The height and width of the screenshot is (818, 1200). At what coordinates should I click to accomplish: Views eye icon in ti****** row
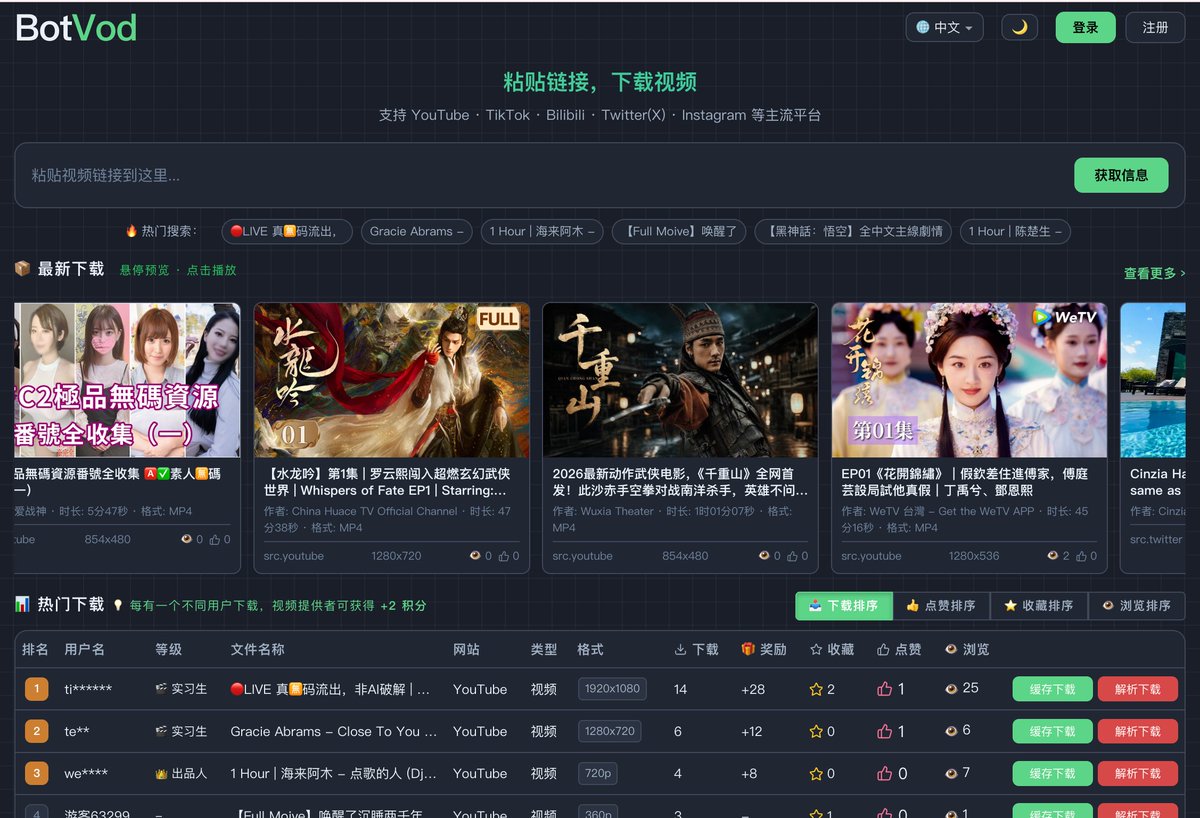click(951, 688)
